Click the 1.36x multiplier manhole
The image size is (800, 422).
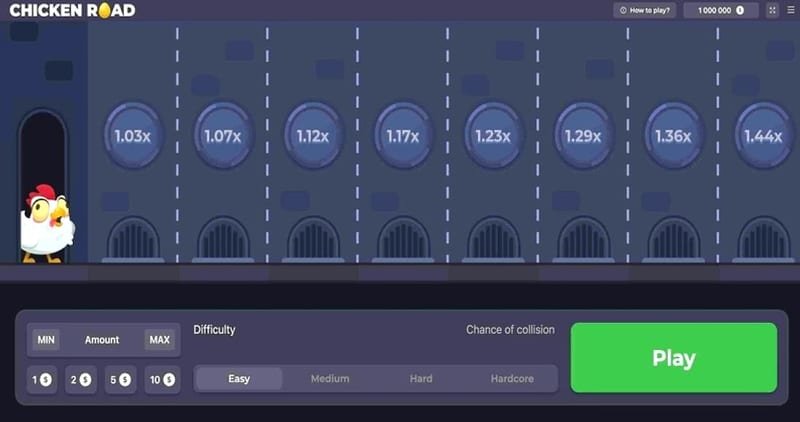673,136
